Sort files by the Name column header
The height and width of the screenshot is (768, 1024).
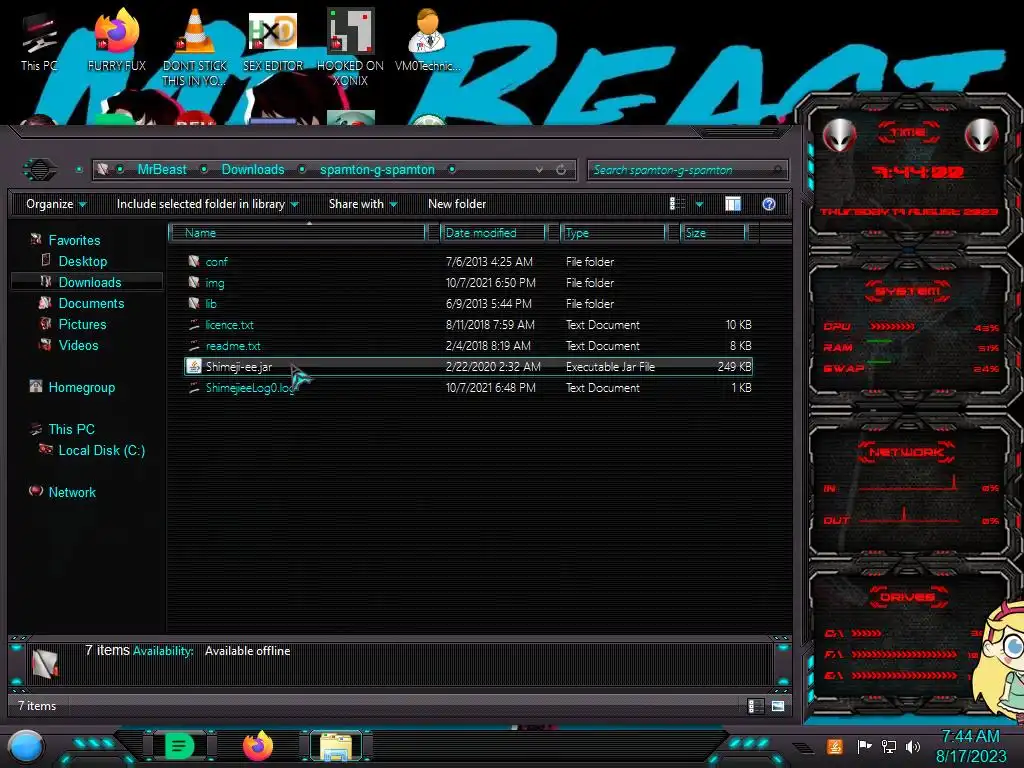click(297, 233)
